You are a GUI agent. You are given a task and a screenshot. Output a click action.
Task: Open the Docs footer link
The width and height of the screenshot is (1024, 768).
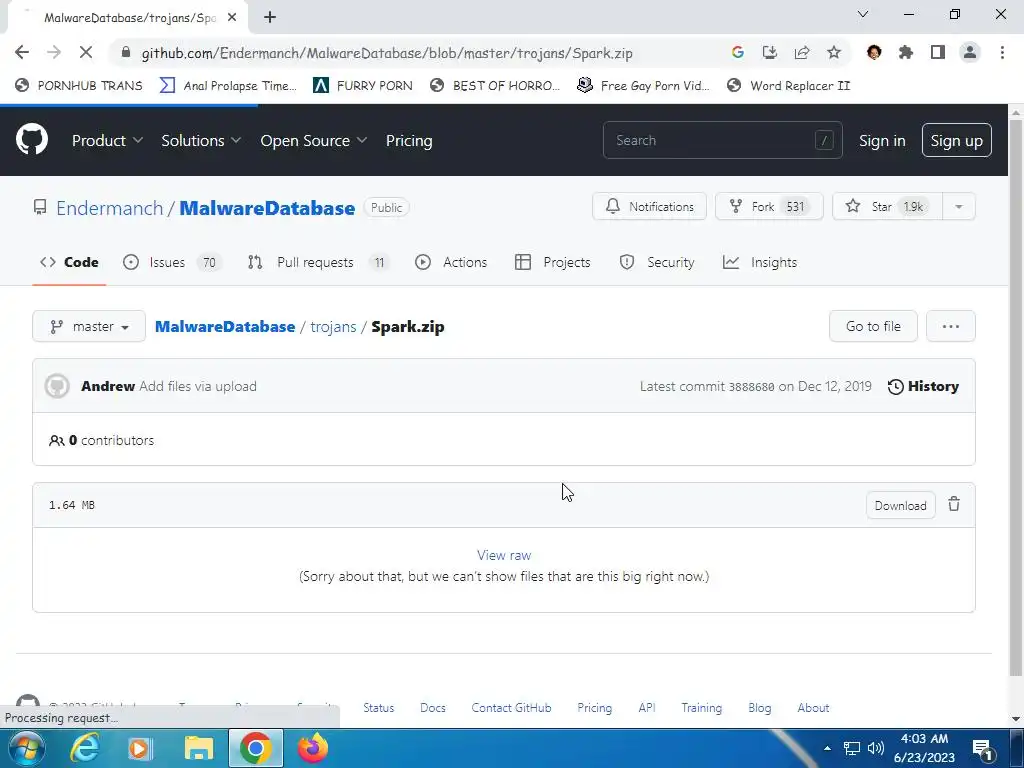433,708
